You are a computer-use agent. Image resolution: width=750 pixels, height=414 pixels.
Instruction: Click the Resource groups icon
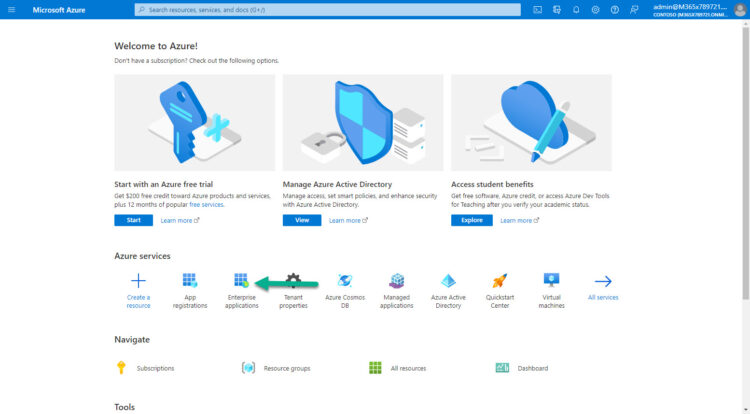point(248,368)
